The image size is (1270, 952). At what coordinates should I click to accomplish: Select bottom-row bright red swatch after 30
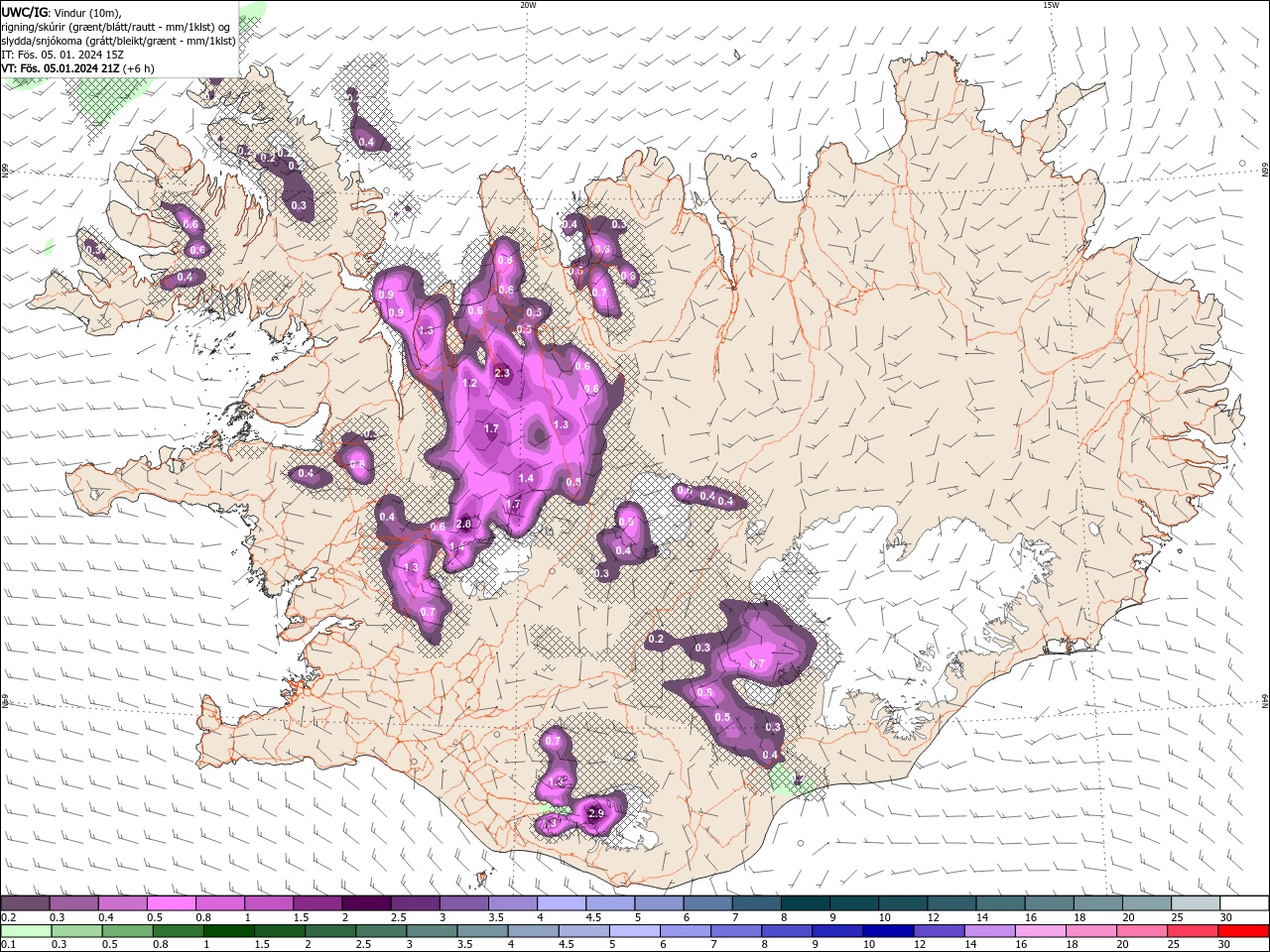pyautogui.click(x=1243, y=931)
